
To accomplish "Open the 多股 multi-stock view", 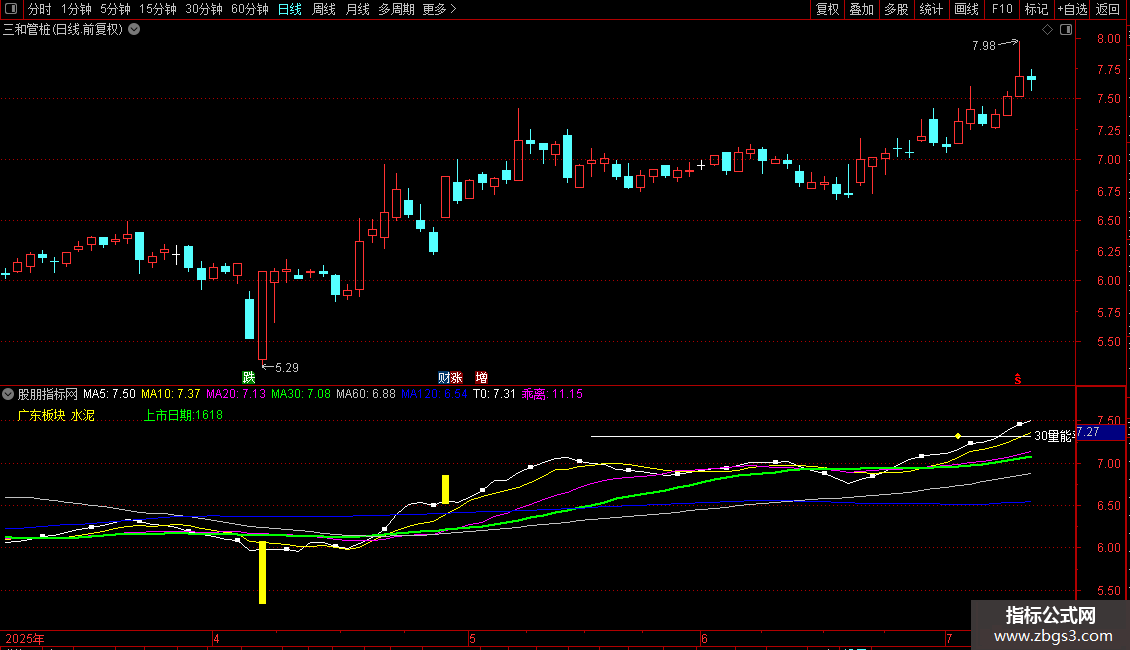I will coord(897,9).
